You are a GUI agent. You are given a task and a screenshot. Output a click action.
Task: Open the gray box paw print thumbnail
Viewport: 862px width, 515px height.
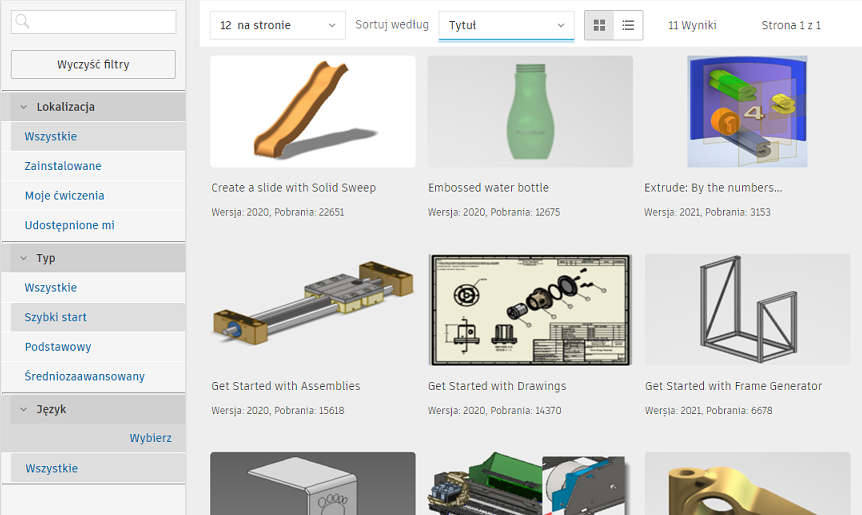[313, 484]
